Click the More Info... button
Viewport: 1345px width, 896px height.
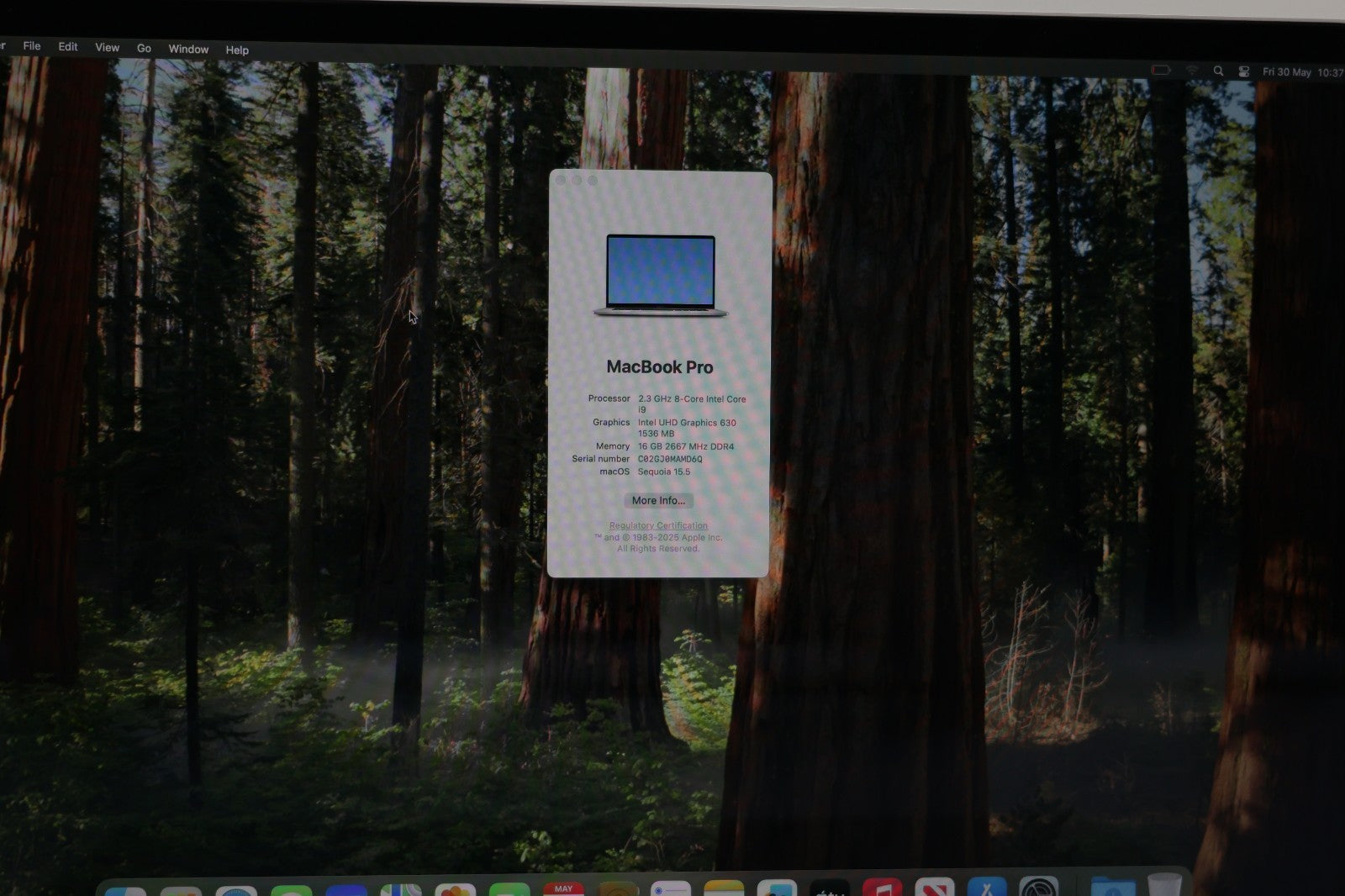click(658, 500)
